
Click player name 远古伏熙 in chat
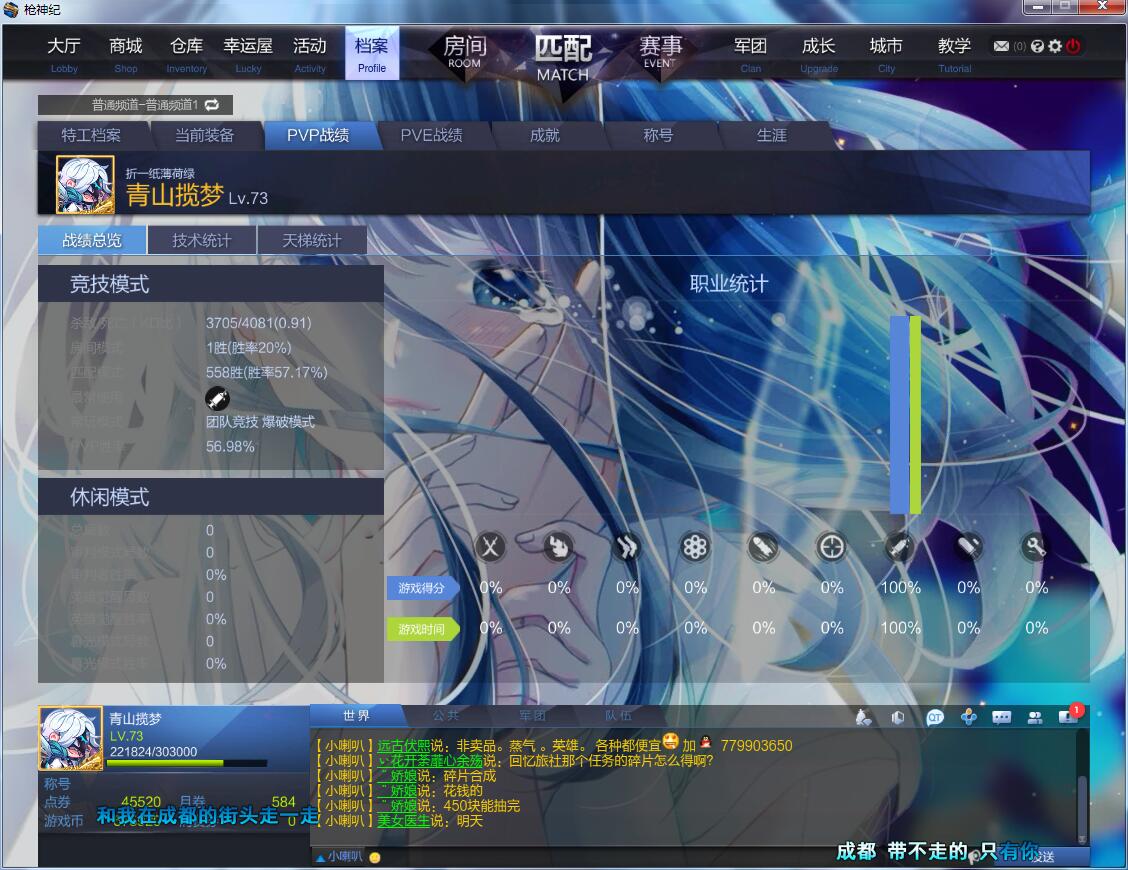(x=404, y=746)
